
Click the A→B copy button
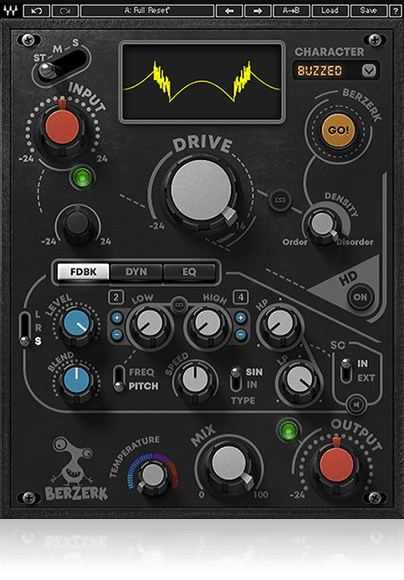tap(291, 11)
